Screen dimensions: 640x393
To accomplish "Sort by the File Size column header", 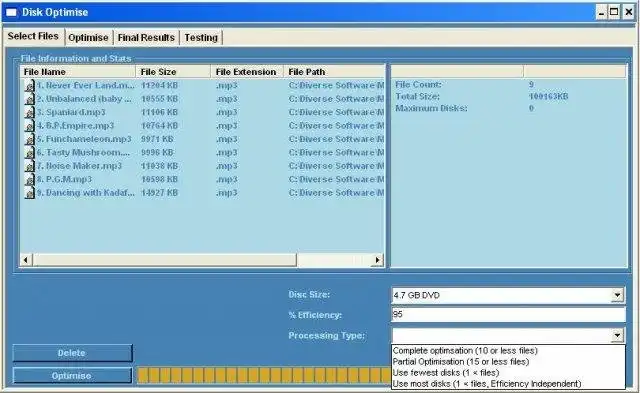I will [173, 72].
